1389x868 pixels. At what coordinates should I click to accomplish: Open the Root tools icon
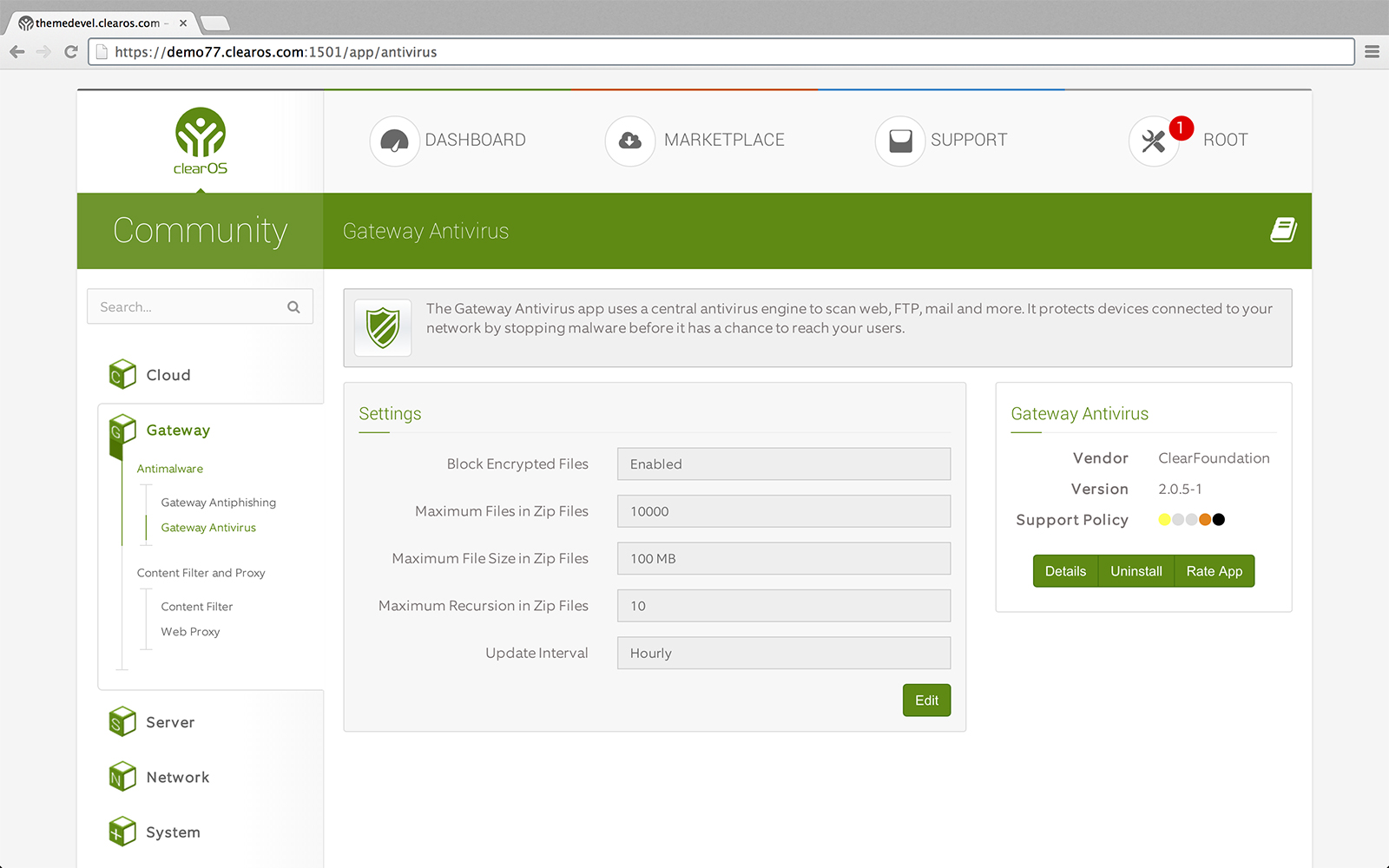pos(1153,141)
